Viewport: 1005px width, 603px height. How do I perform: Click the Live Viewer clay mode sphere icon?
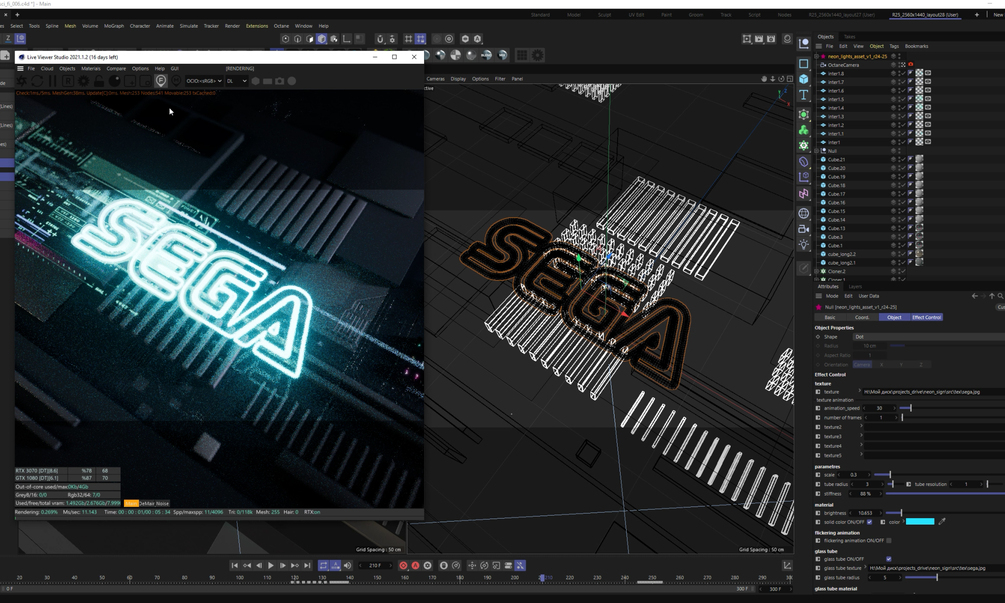tap(114, 81)
